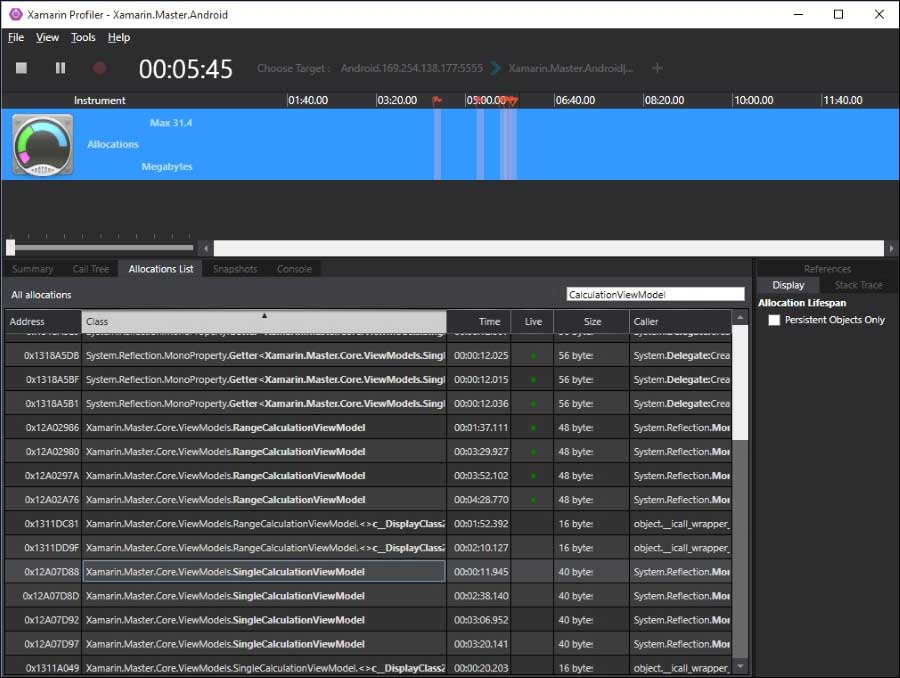This screenshot has height=678, width=900.
Task: Minimize the Xamarin Profiler window
Action: [798, 14]
